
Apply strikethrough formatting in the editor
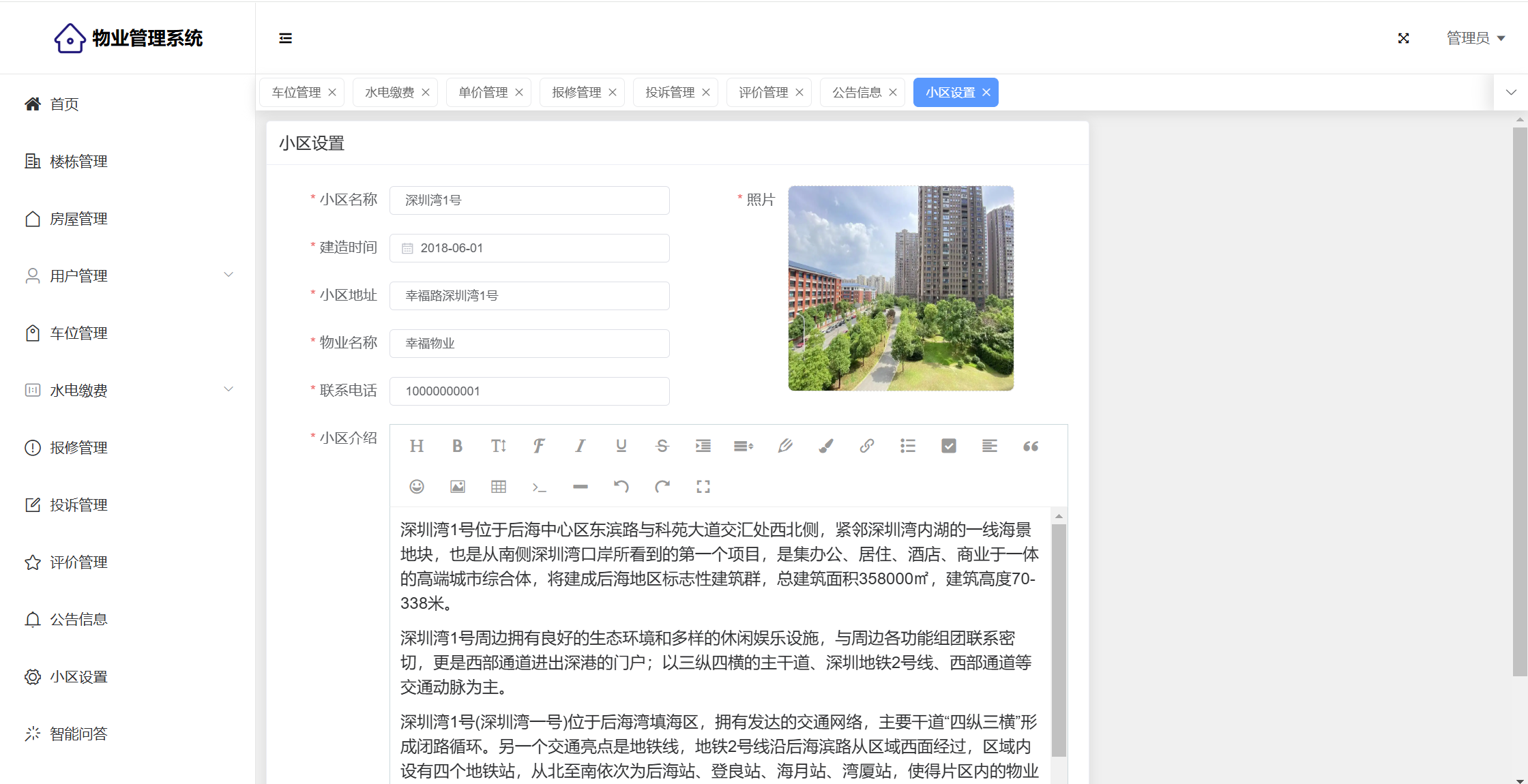pos(662,446)
